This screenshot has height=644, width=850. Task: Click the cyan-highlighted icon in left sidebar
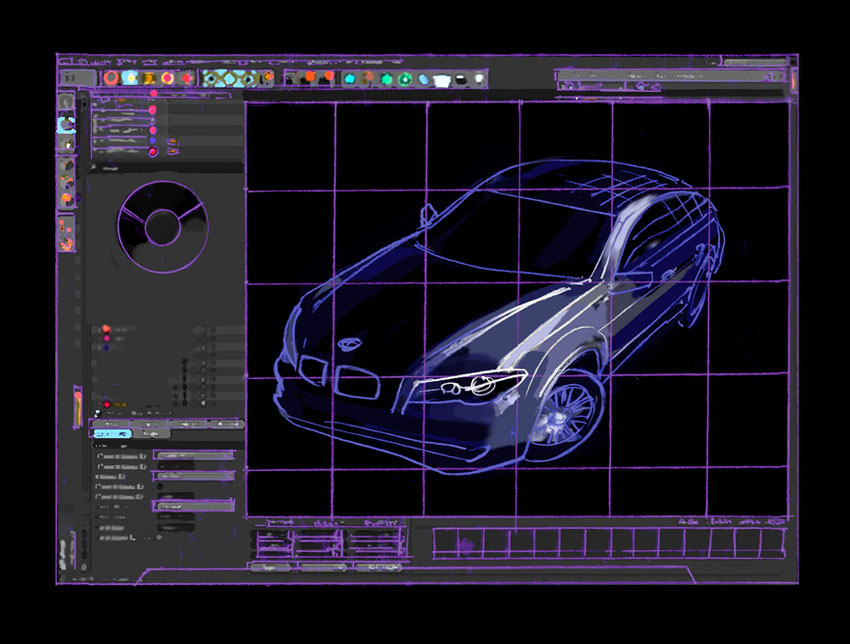66,125
